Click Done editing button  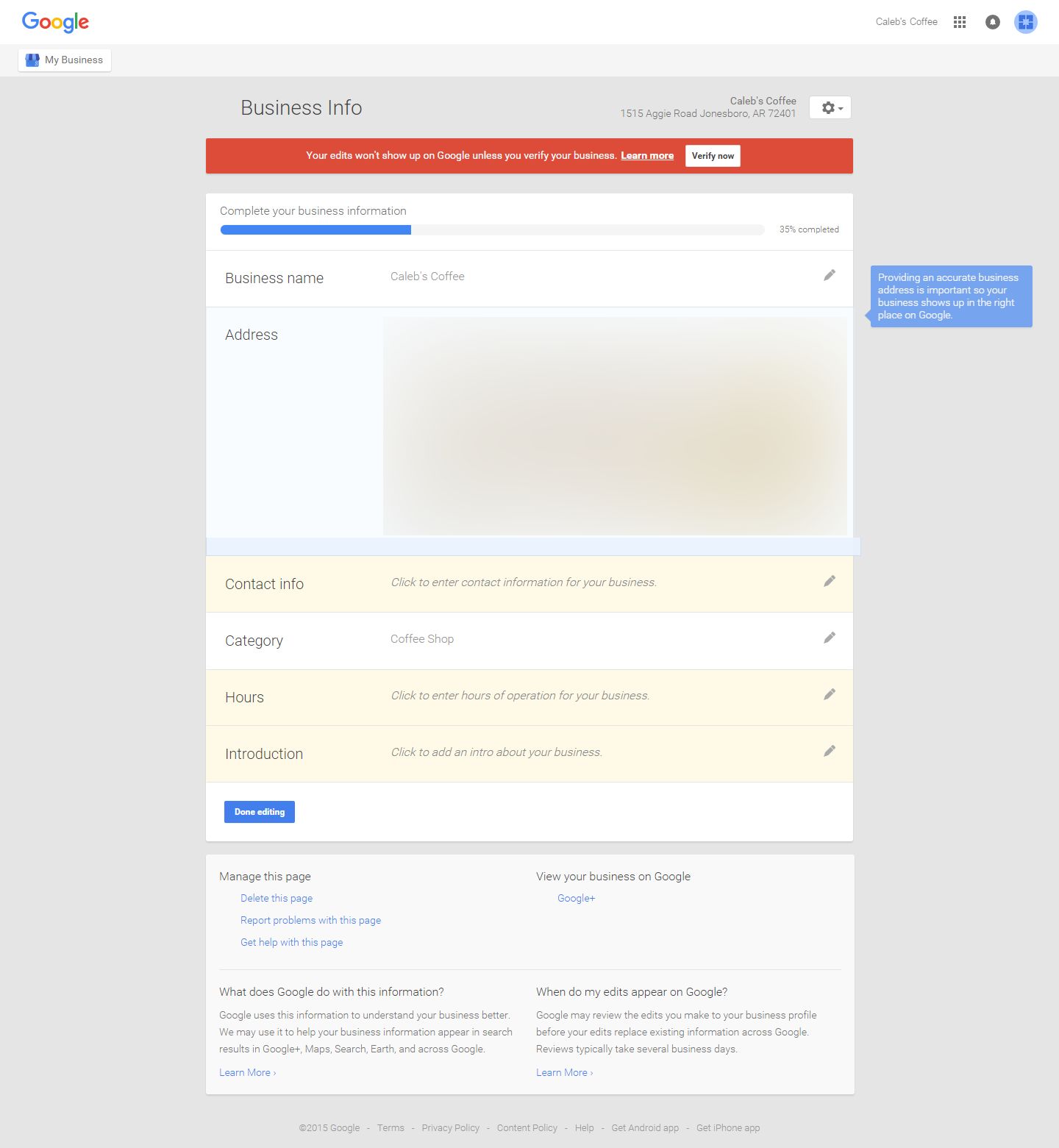[x=259, y=812]
